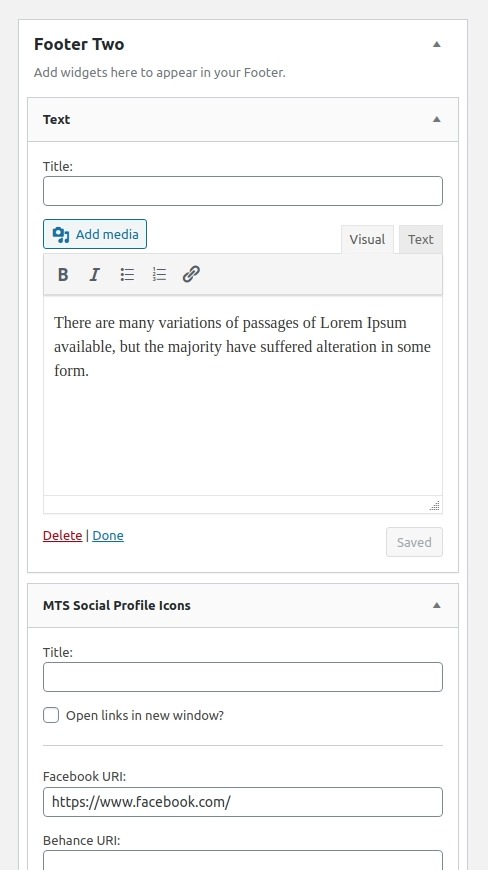
Task: Insert a bulleted list
Action: (127, 274)
